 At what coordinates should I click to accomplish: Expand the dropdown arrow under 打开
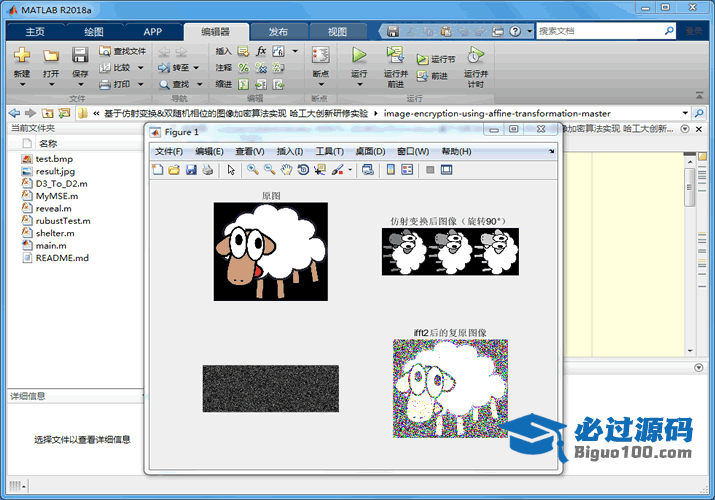[x=51, y=84]
